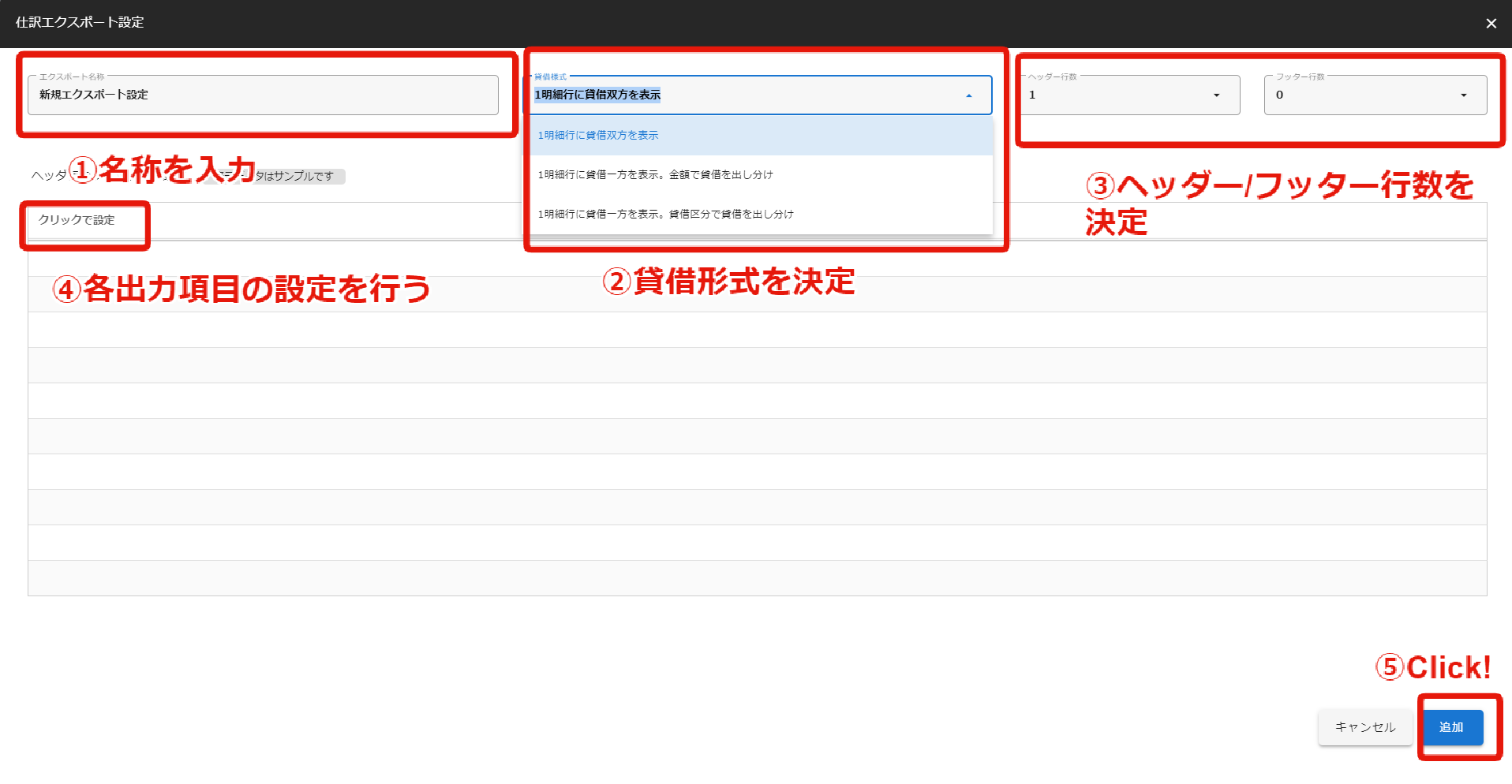Select option 1明細行に貸借双方を表示 in list

[x=761, y=136]
